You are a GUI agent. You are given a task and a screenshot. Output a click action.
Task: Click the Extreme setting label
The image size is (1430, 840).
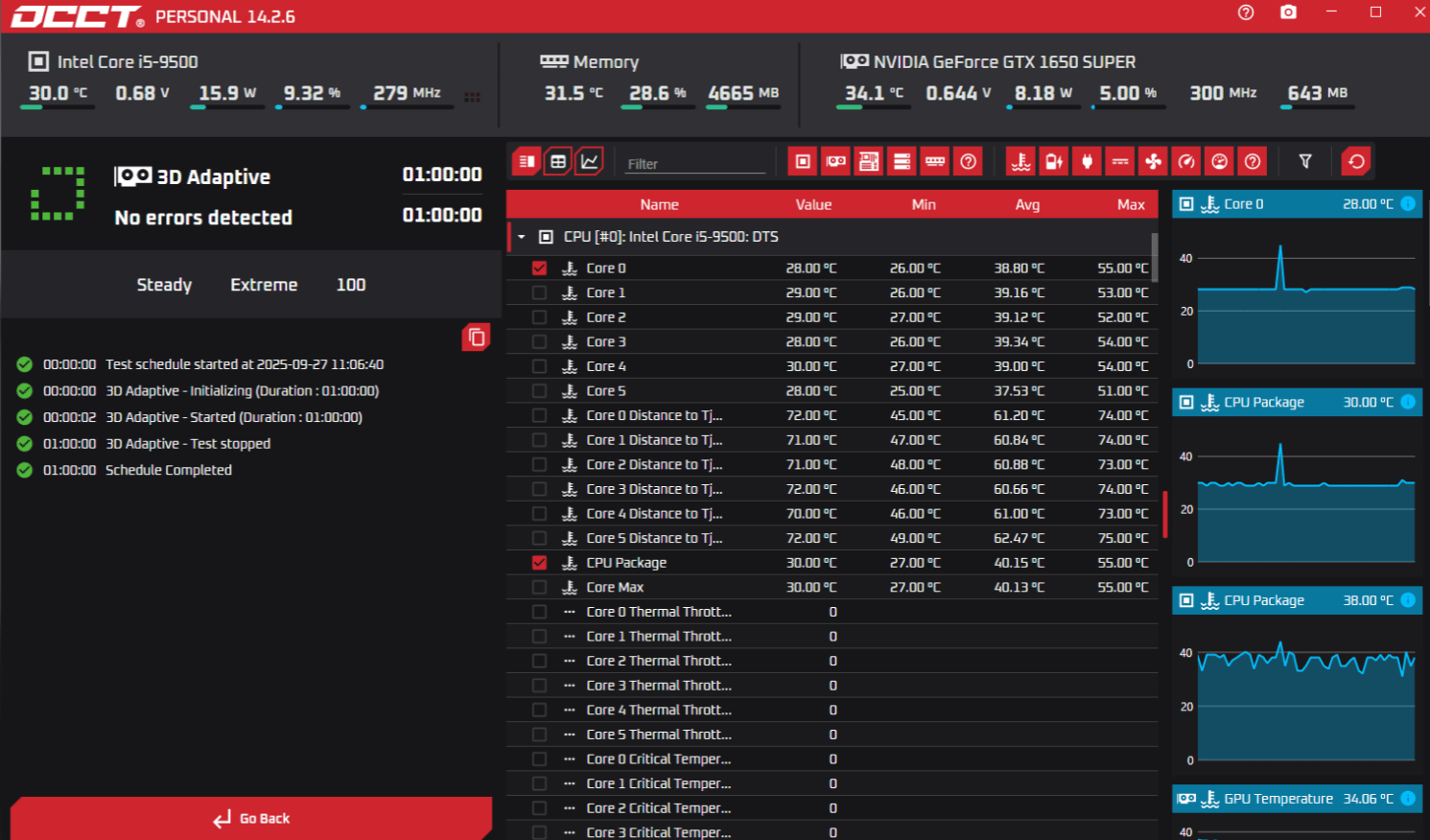264,285
